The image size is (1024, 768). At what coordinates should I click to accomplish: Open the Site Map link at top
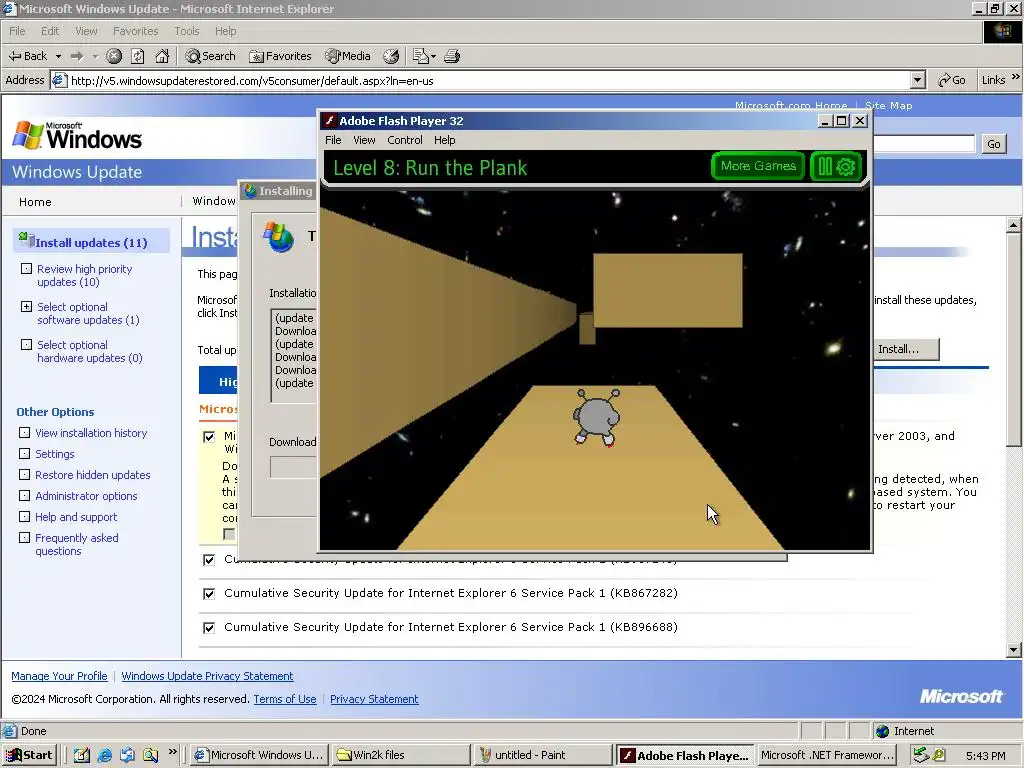[x=888, y=105]
